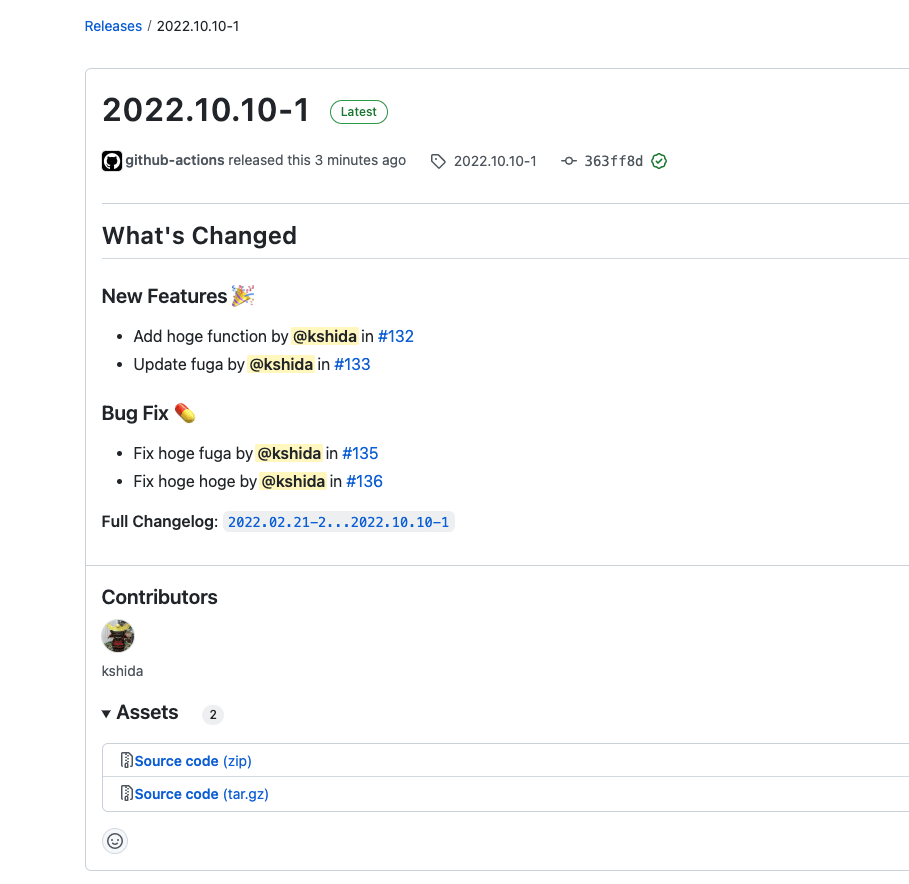Image resolution: width=909 pixels, height=884 pixels.
Task: Click the Contributors heading
Action: (x=159, y=597)
